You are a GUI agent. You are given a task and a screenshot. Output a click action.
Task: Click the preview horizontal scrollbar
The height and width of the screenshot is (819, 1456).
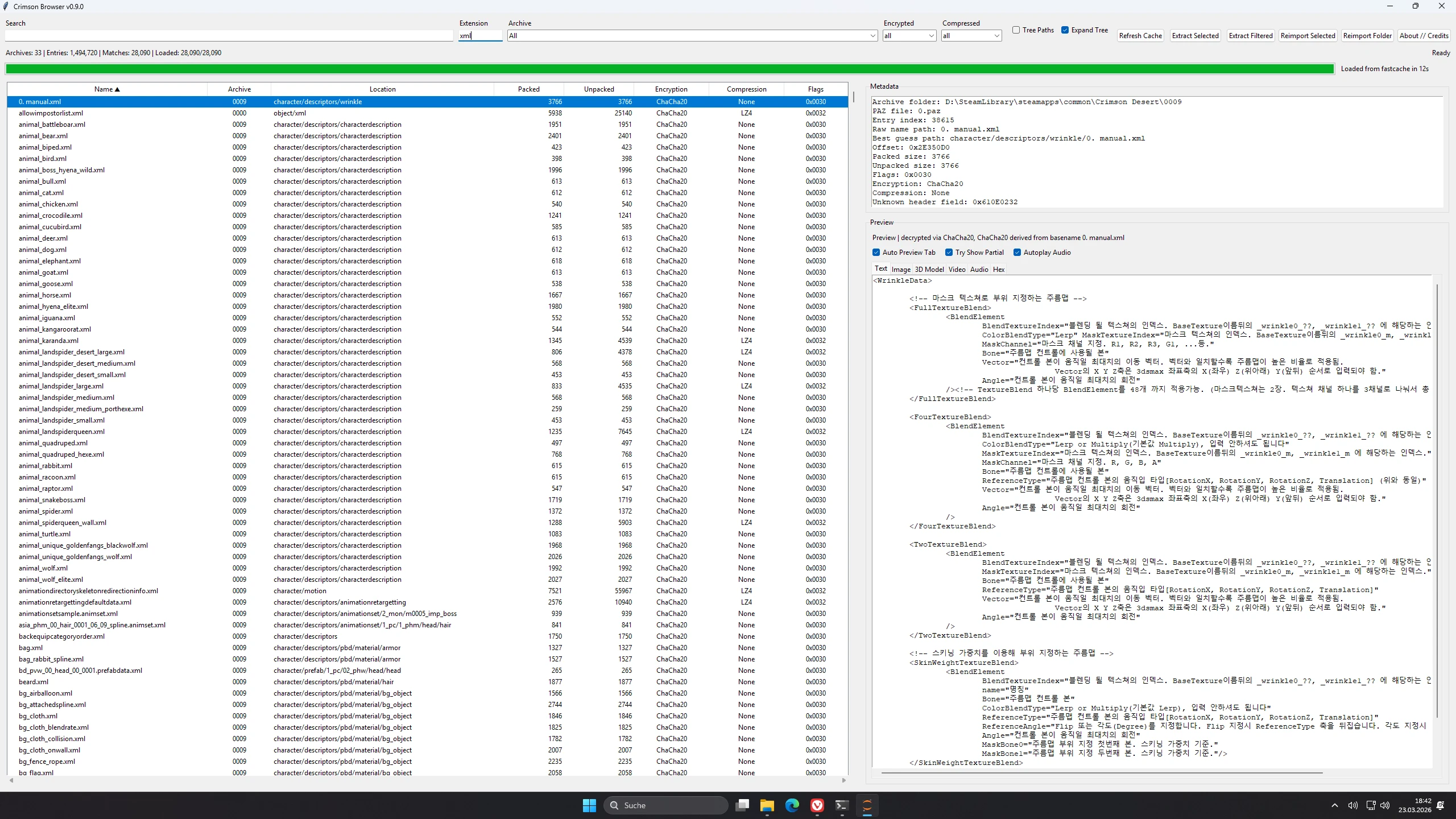[x=1102, y=773]
